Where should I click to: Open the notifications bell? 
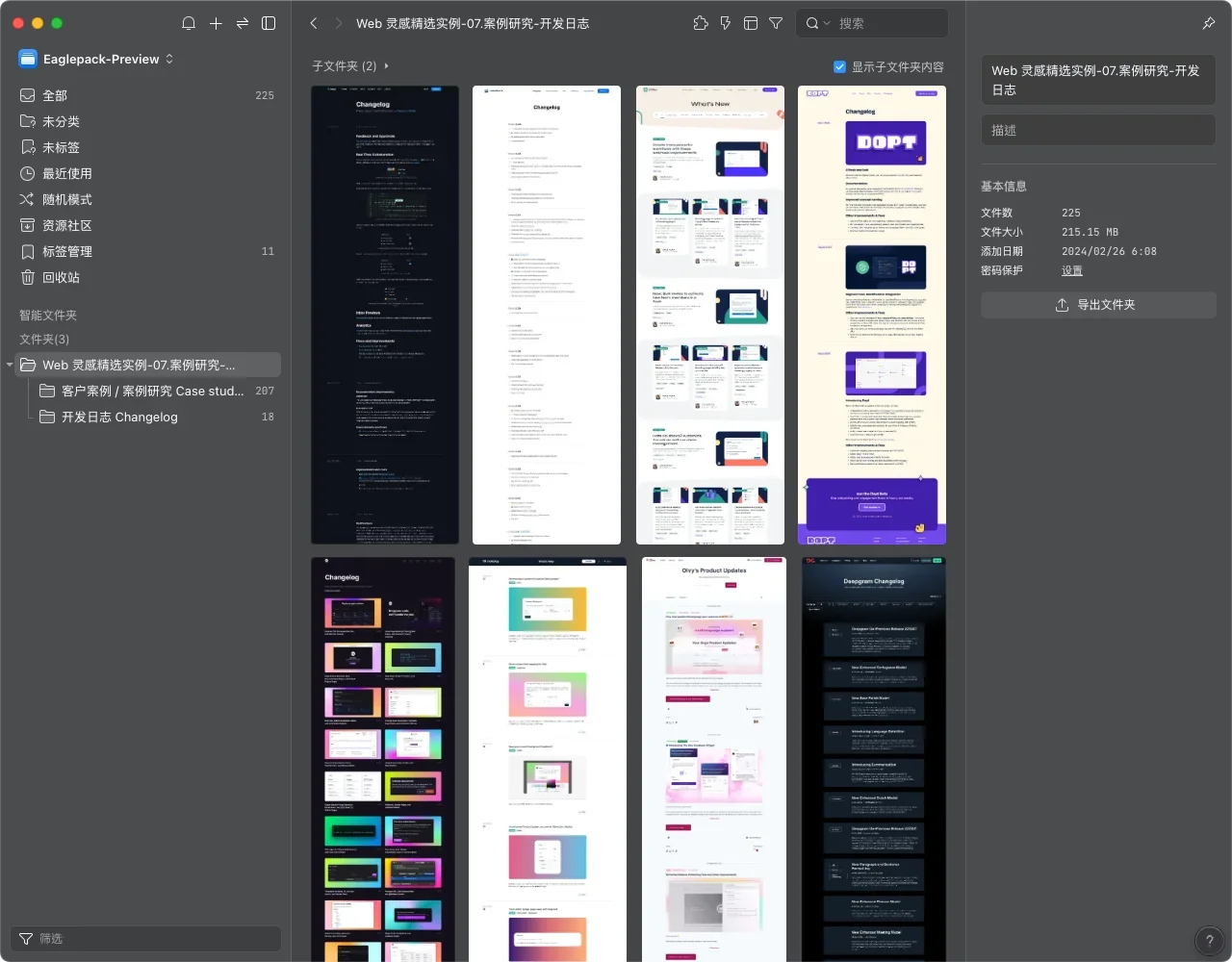[189, 23]
